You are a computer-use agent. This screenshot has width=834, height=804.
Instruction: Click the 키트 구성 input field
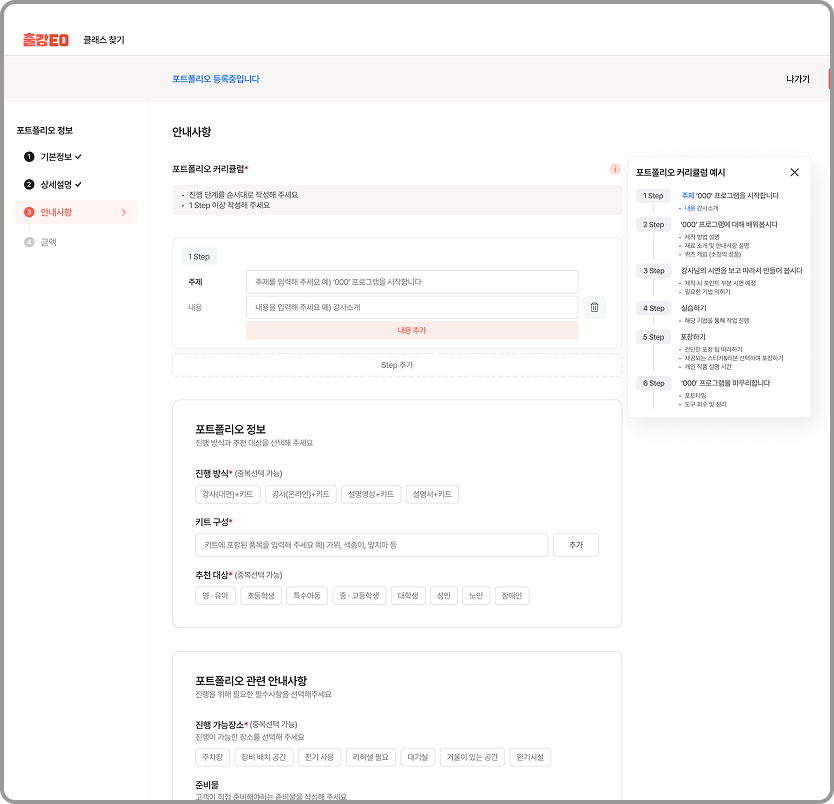pos(371,545)
